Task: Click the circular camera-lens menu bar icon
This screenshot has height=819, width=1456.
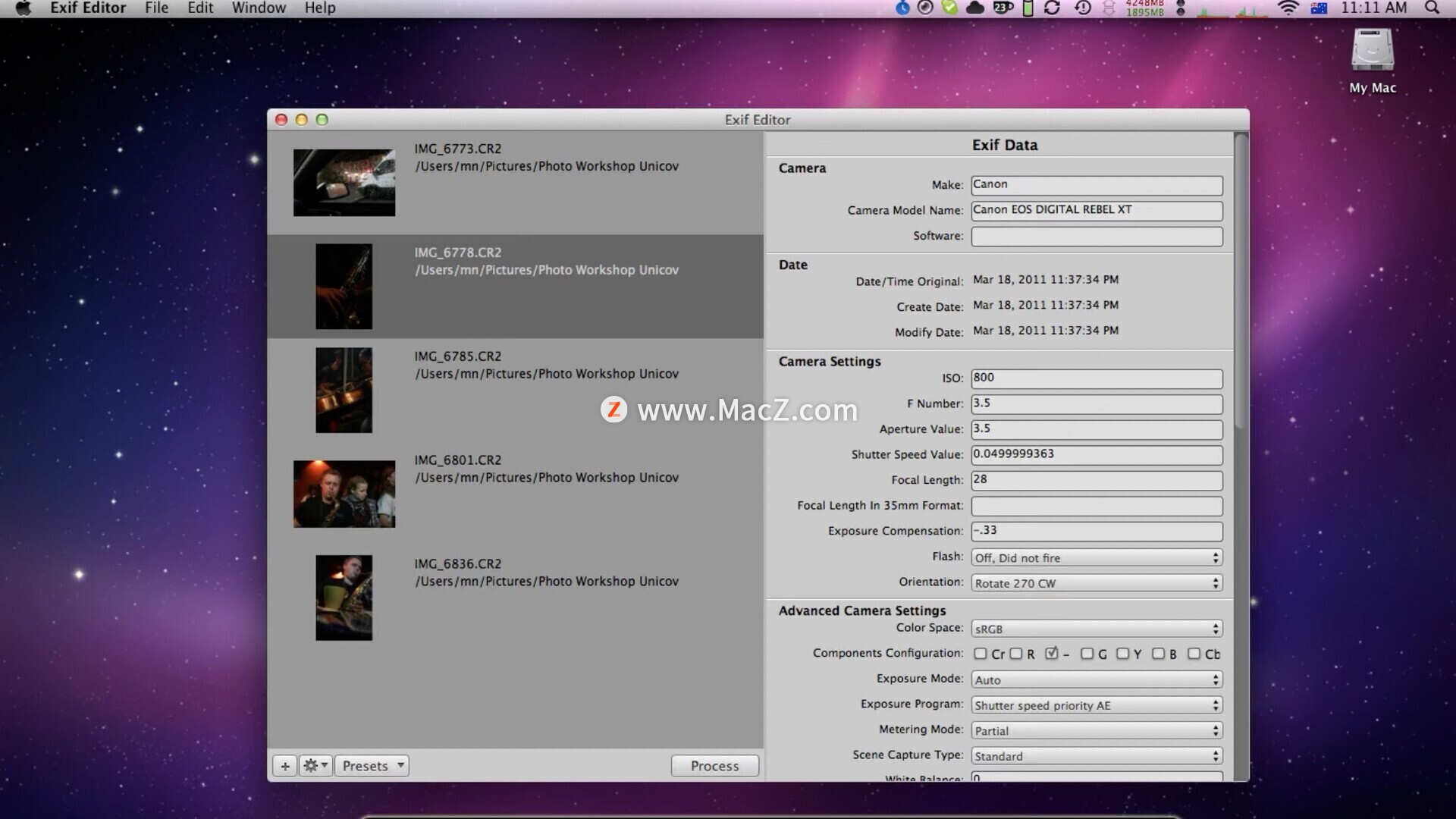Action: [x=925, y=8]
